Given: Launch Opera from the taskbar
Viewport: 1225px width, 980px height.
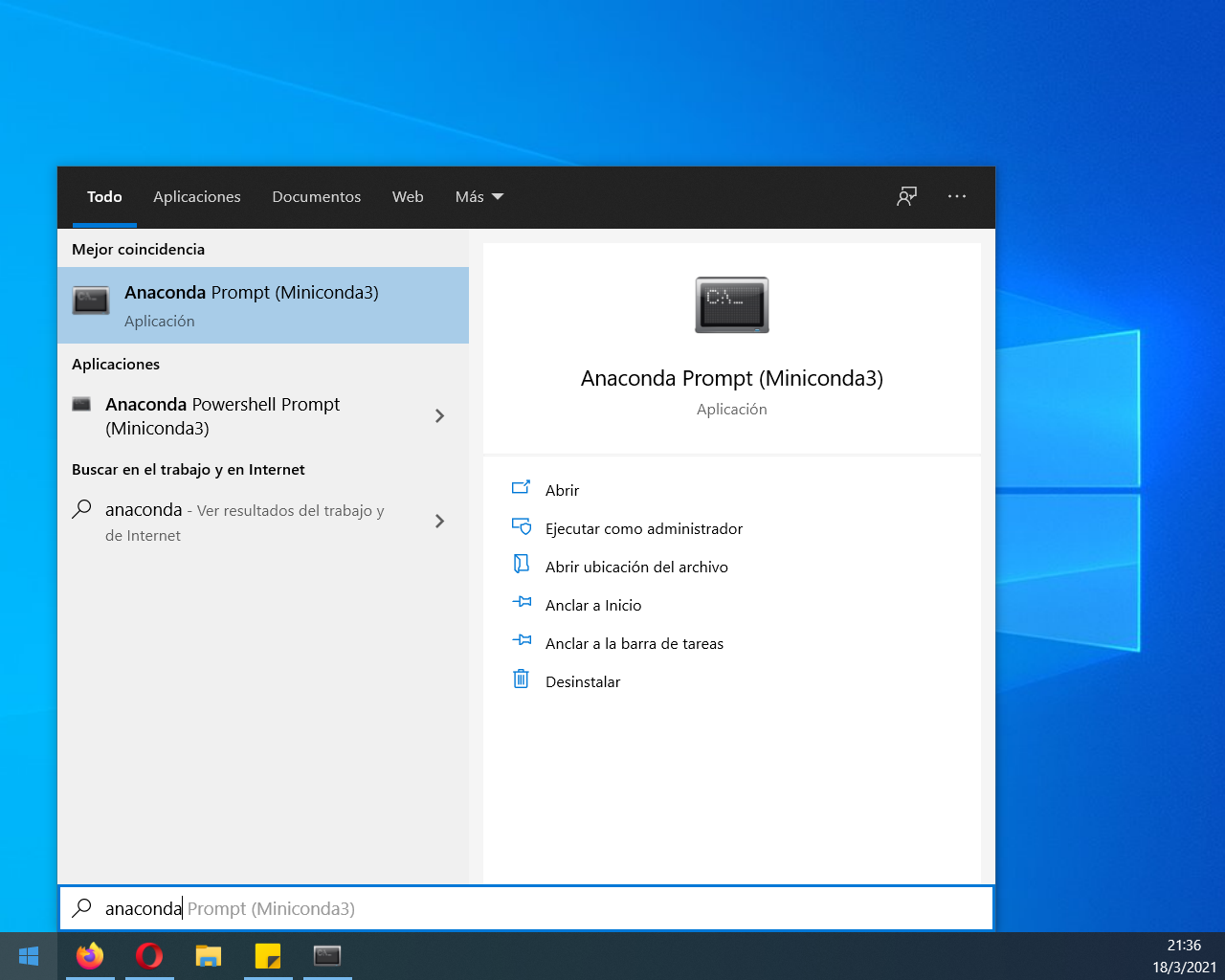Looking at the screenshot, I should [149, 956].
